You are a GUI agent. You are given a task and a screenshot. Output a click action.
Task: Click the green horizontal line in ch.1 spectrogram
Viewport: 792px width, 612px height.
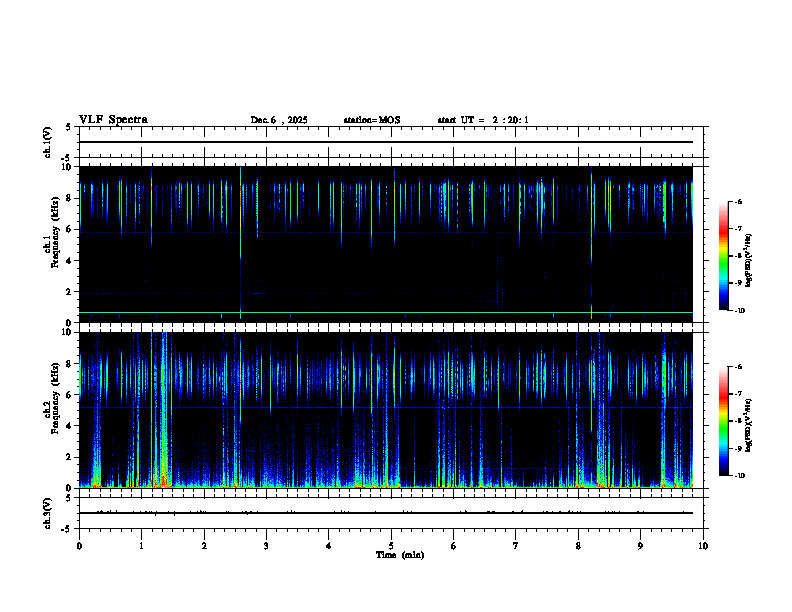tap(386, 313)
